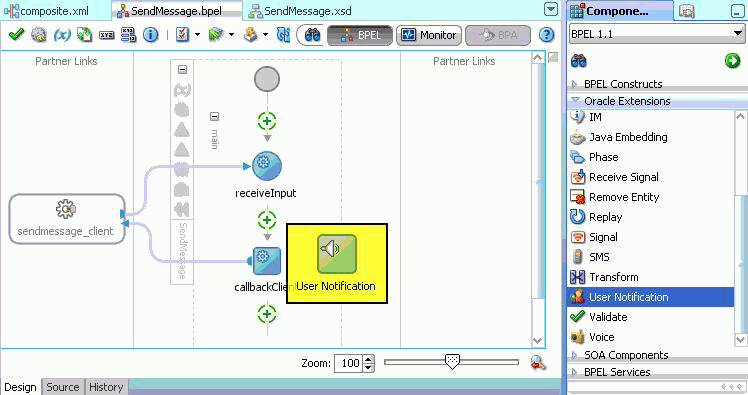
Task: Open the editor tab list dropdown
Action: [x=551, y=9]
